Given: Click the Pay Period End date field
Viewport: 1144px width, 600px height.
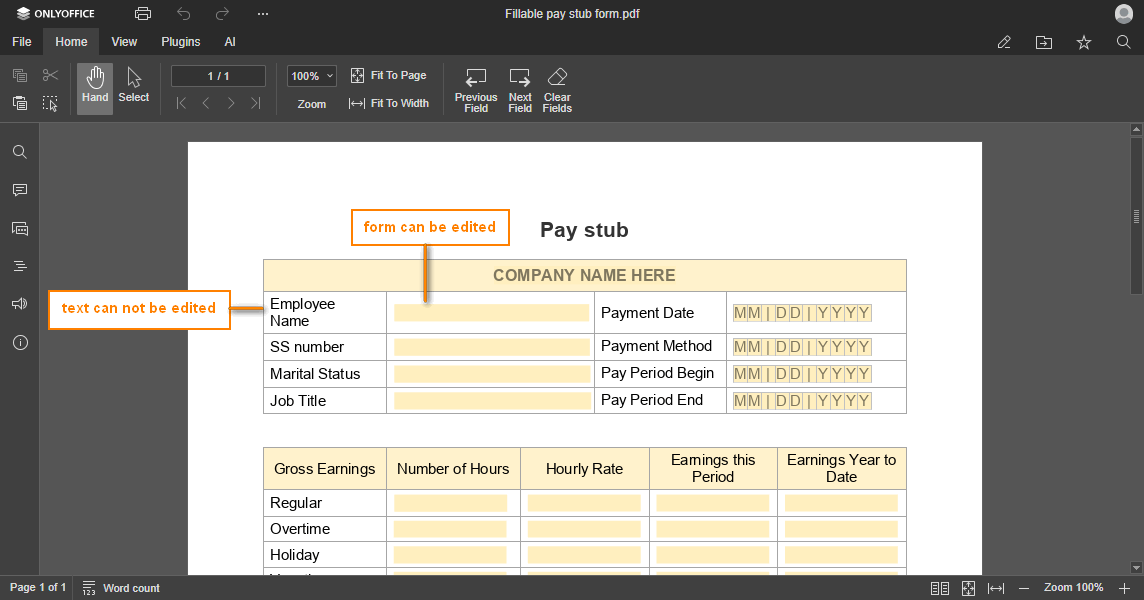Looking at the screenshot, I should click(802, 401).
